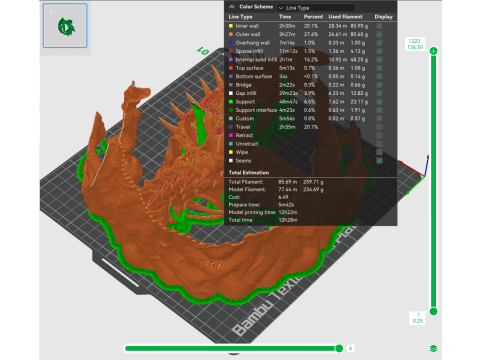Viewport: 480px width, 360px height.
Task: Toggle Sparse infill display checkbox
Action: coord(379,51)
